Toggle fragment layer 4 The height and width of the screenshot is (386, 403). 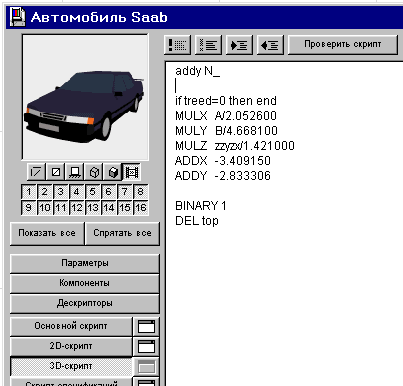(x=77, y=192)
